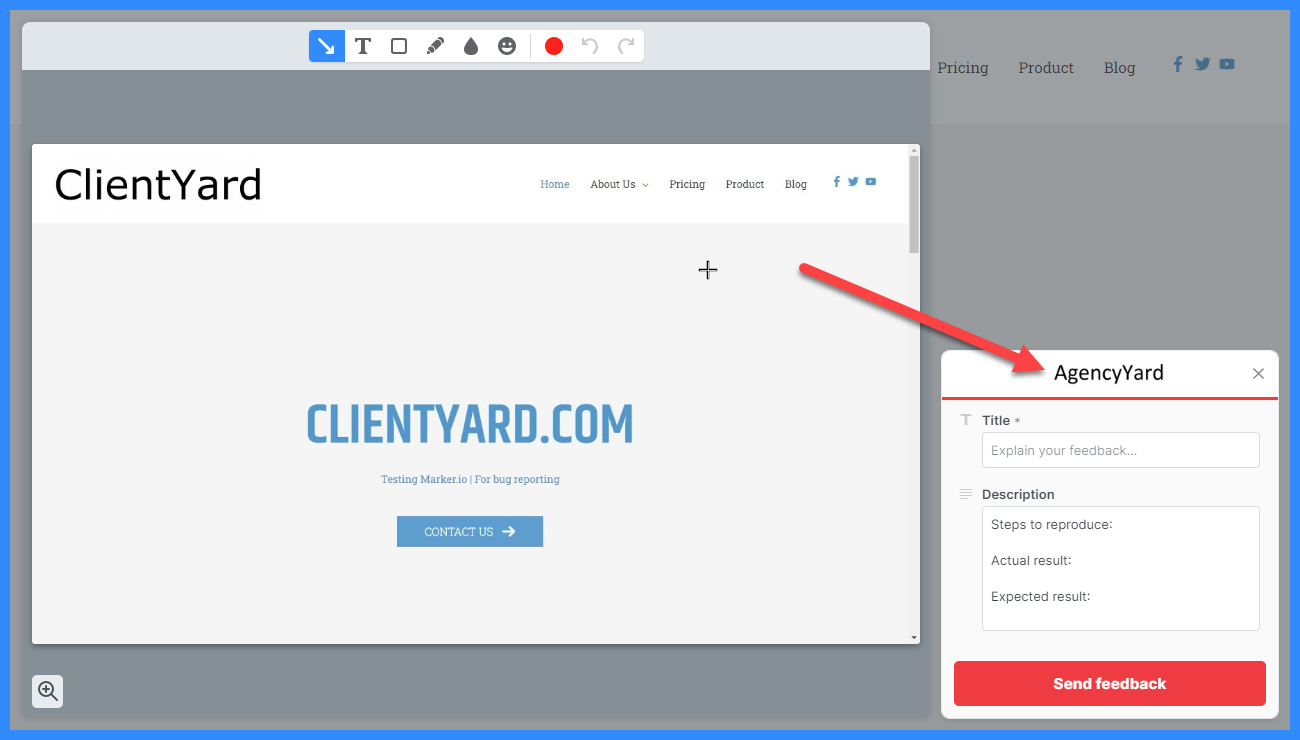Viewport: 1300px width, 740px height.
Task: Open Product in background page navigation
Action: point(1046,68)
